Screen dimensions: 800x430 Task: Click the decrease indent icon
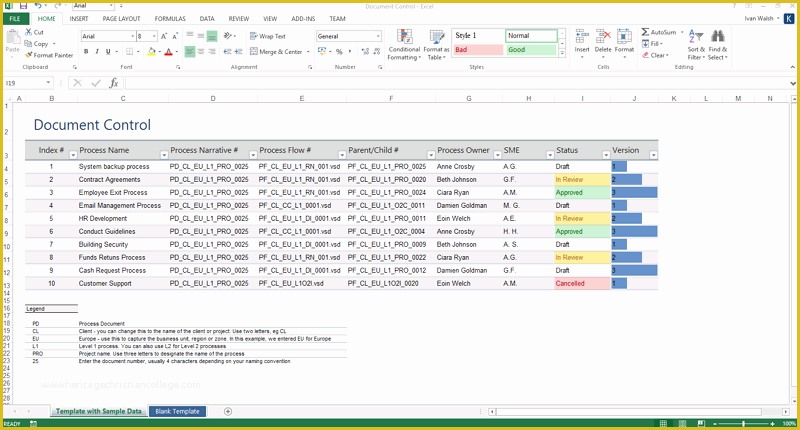[x=227, y=52]
